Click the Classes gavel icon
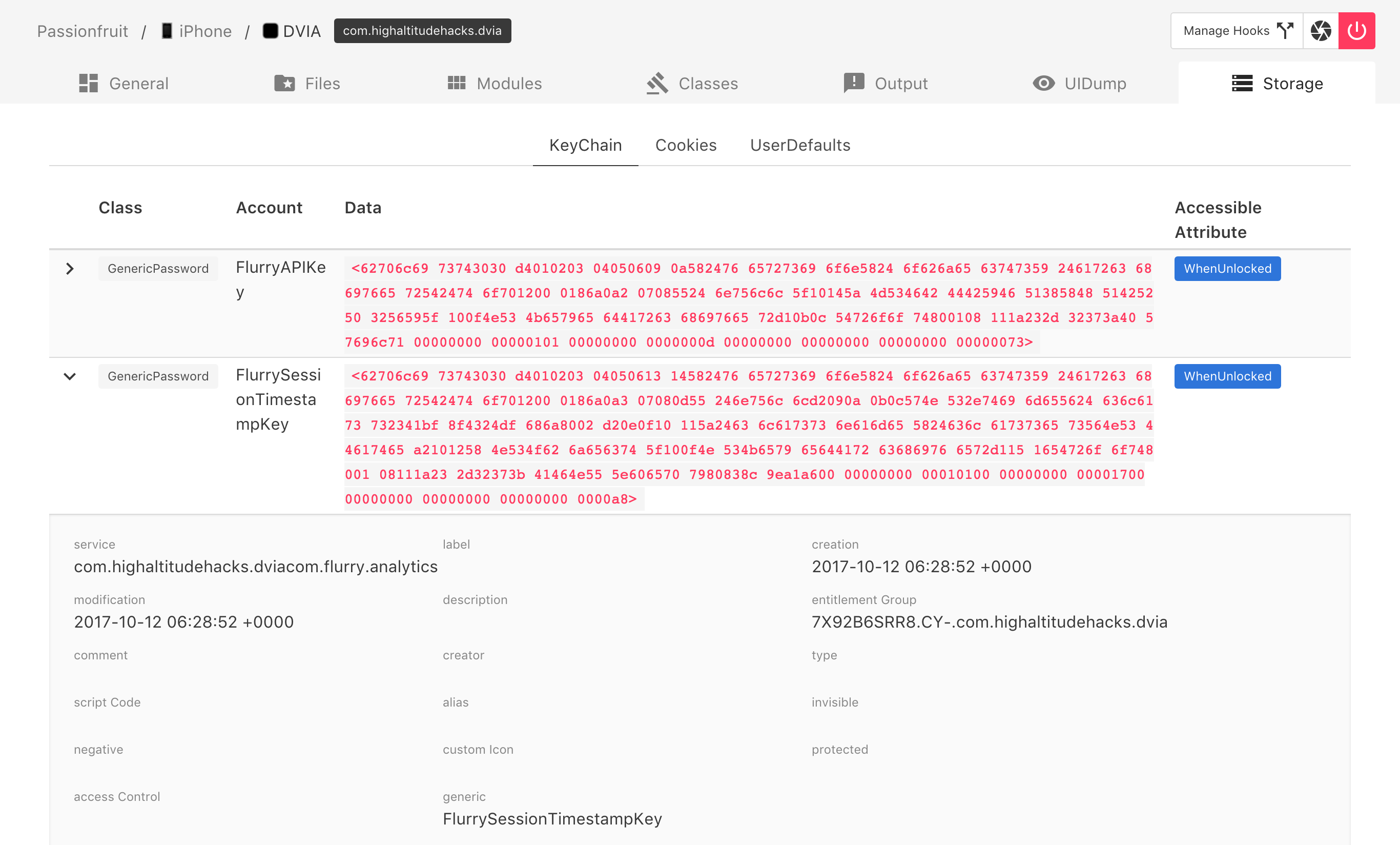This screenshot has width=1400, height=845. click(x=657, y=84)
